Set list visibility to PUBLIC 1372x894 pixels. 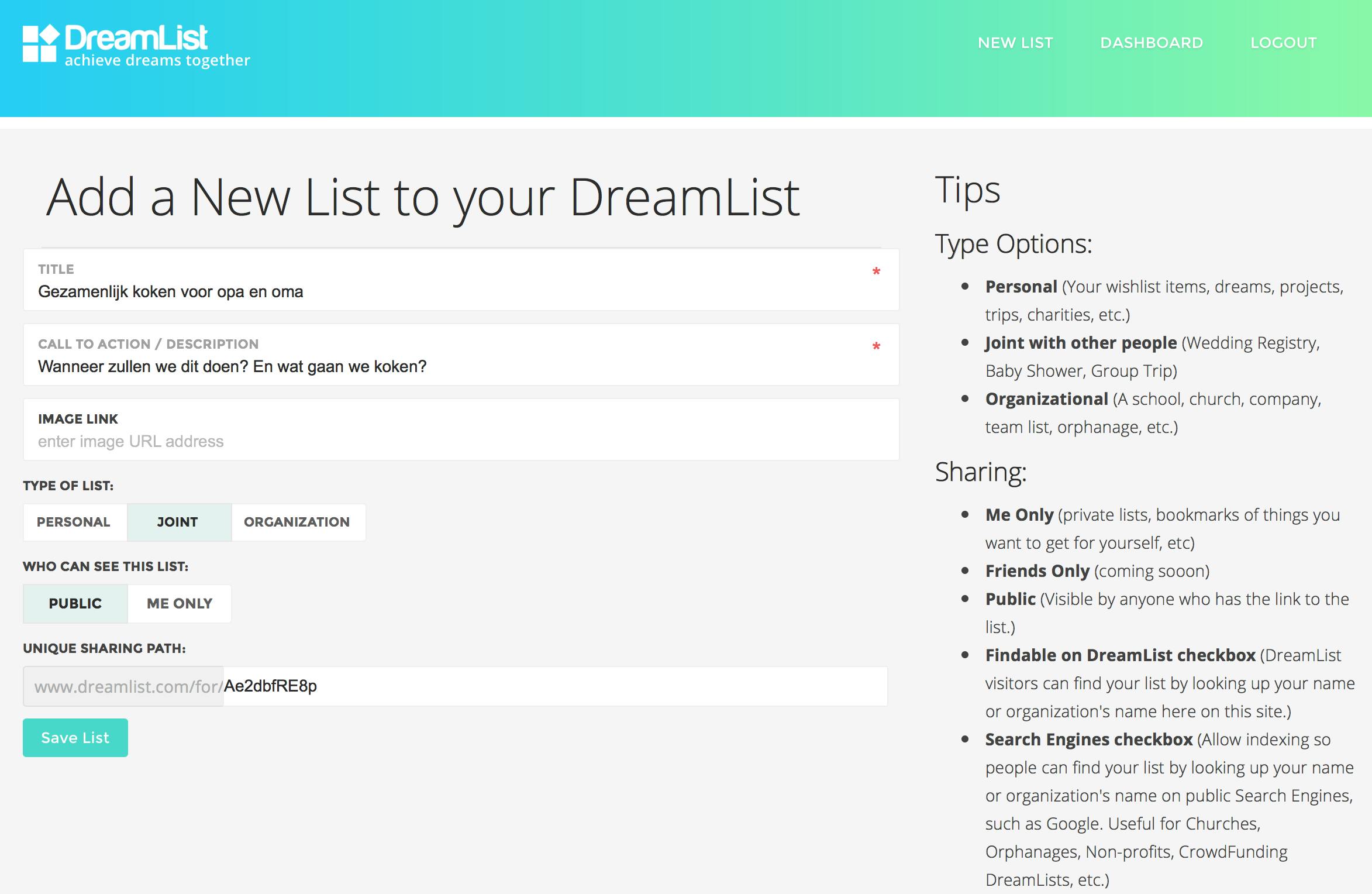(75, 603)
